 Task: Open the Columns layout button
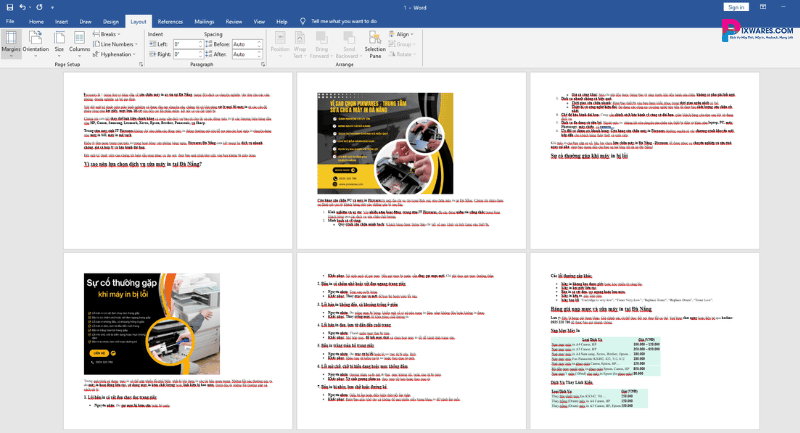[77, 42]
